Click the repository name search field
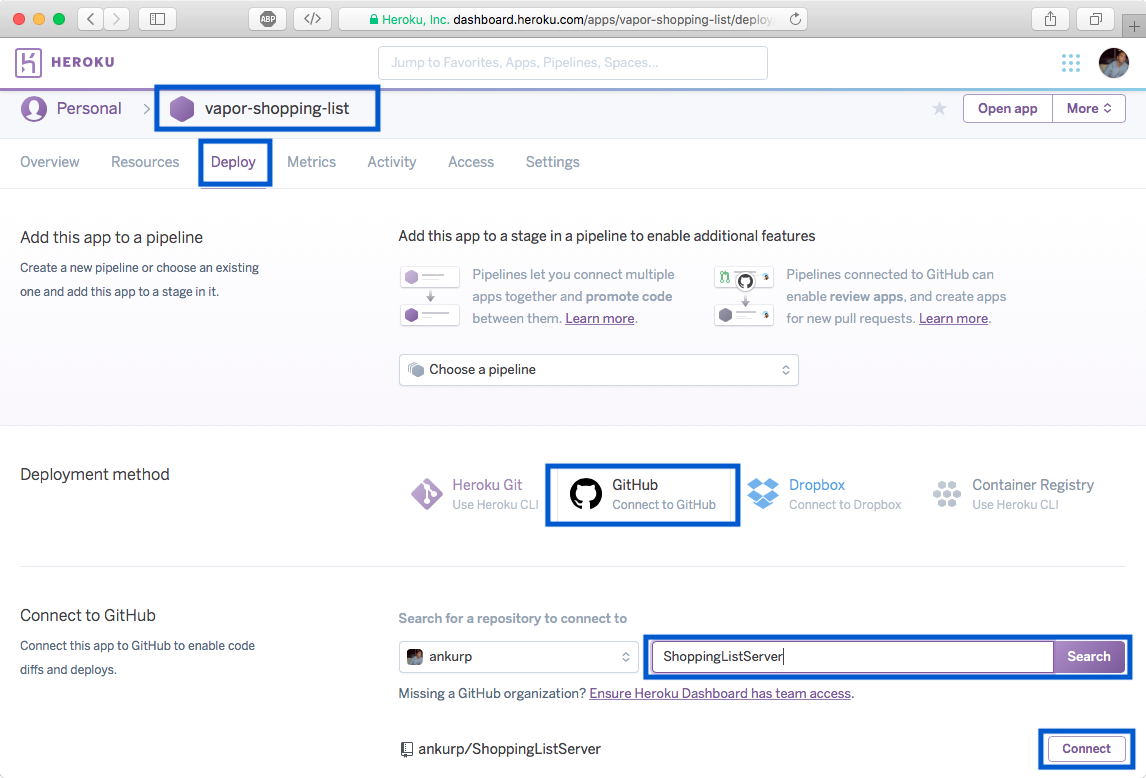 click(x=852, y=657)
